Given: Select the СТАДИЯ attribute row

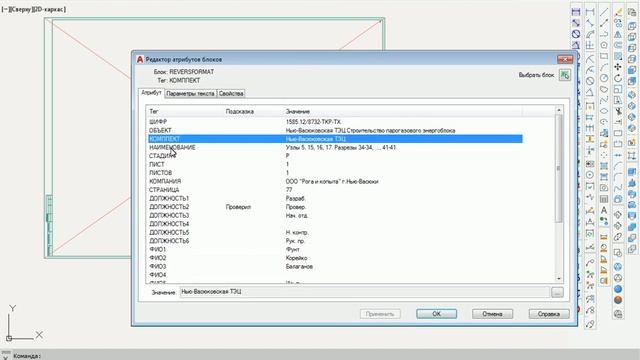Looking at the screenshot, I should point(335,156).
